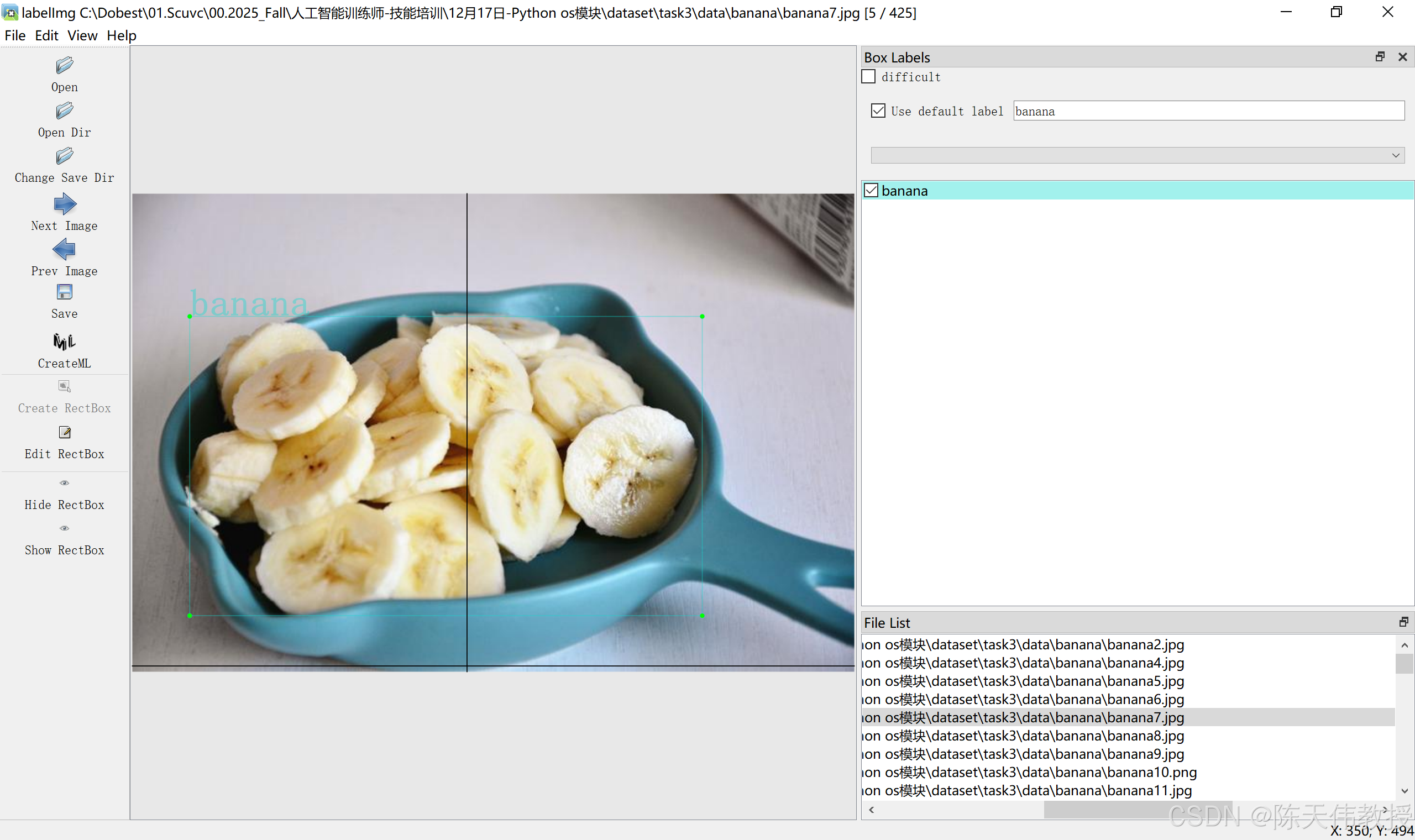1415x840 pixels.
Task: Switch annotation format via CreateML icon
Action: click(65, 342)
